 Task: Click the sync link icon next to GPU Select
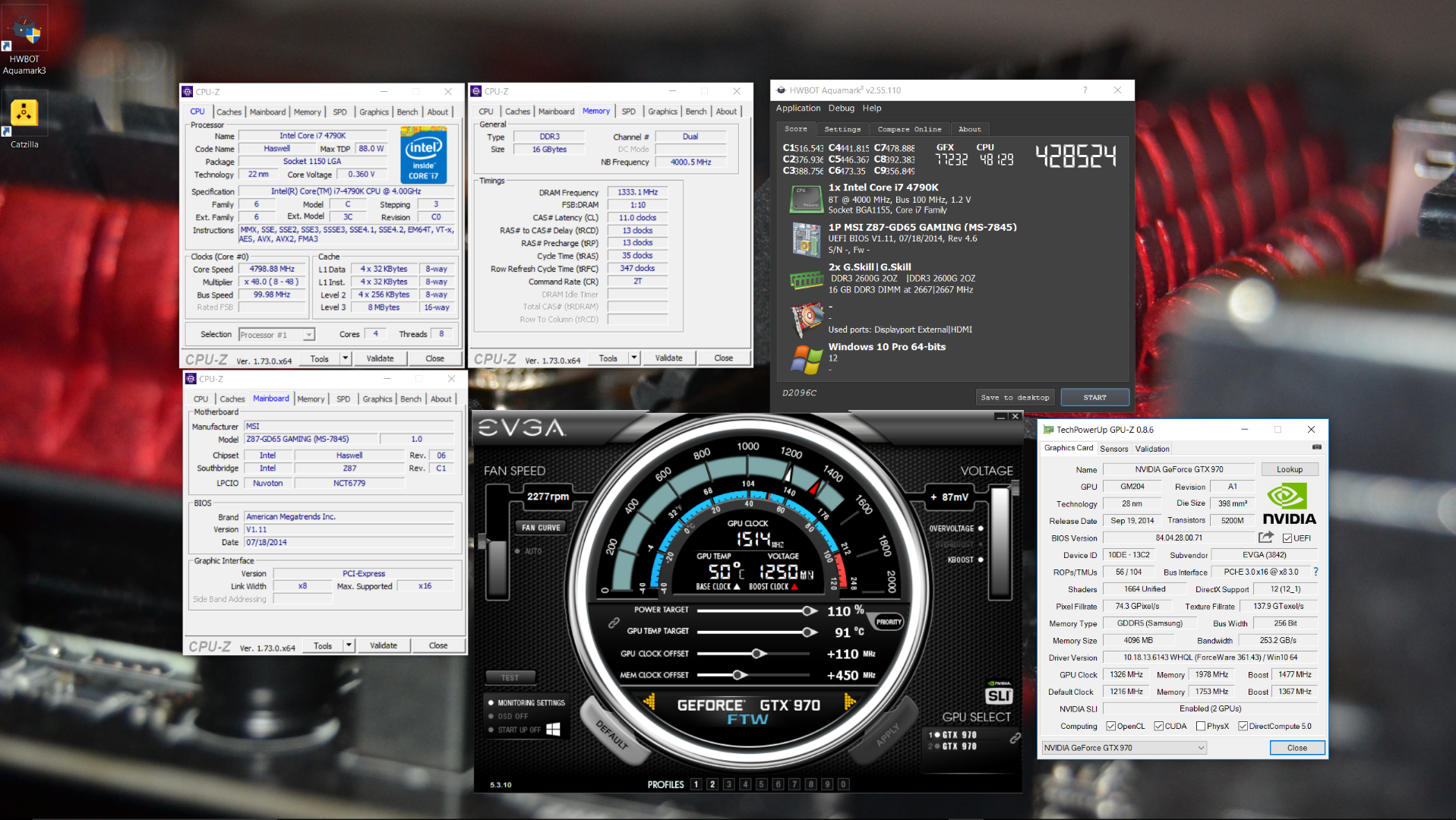point(1014,737)
